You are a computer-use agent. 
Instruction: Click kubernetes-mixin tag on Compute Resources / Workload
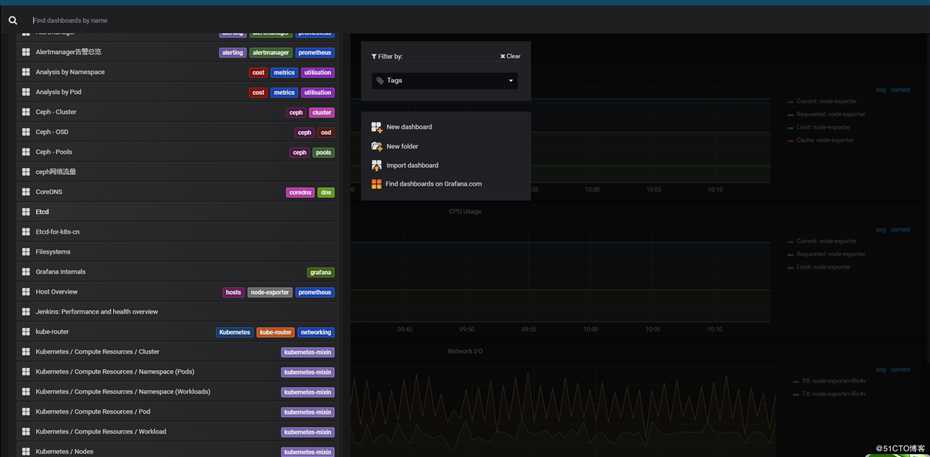308,433
